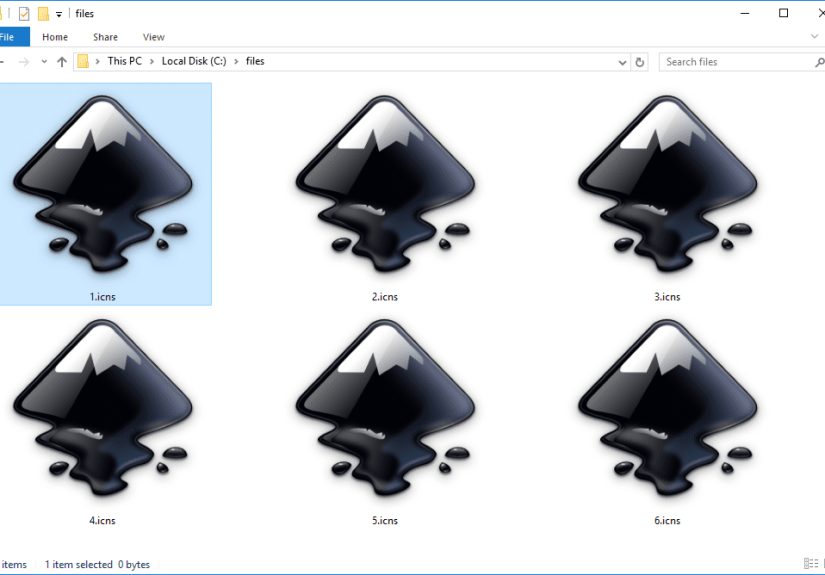825x575 pixels.
Task: Select the 3.icns file thumbnail
Action: click(667, 184)
